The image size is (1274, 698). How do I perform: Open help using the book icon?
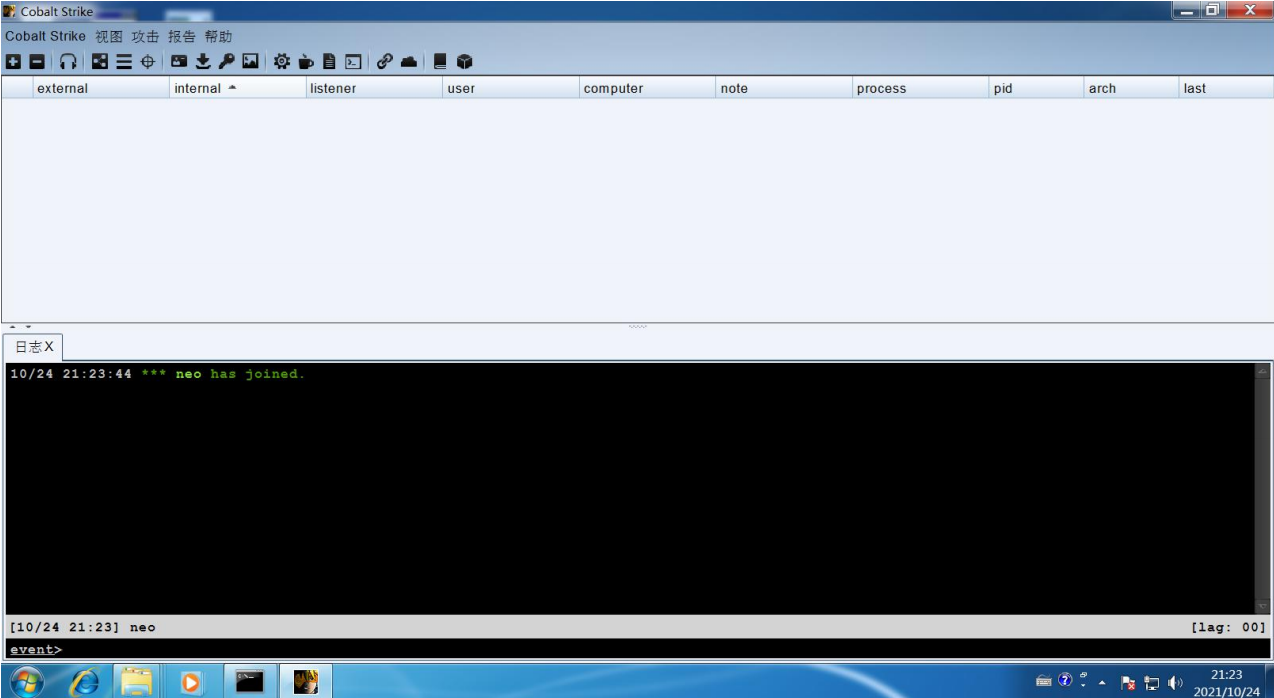pos(440,62)
